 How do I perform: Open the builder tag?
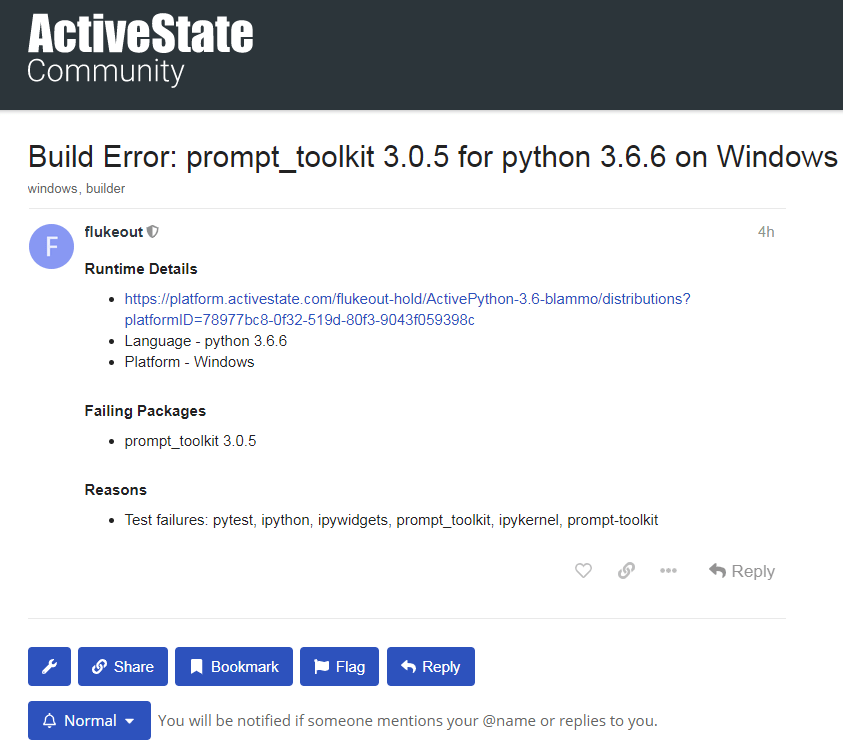105,189
